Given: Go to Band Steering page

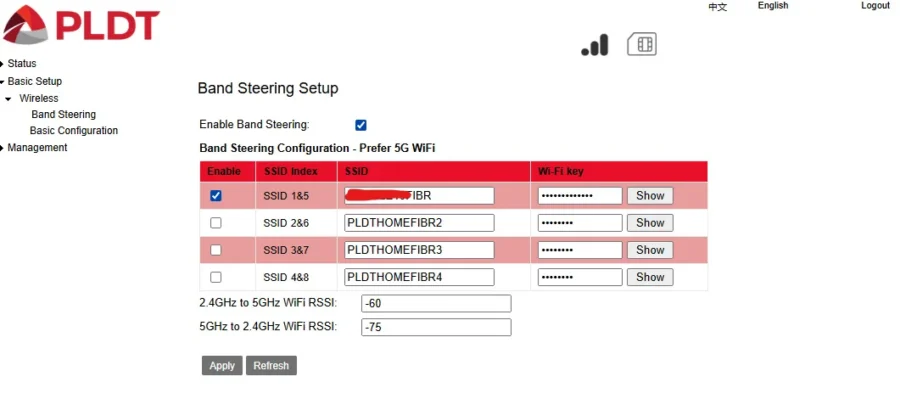Looking at the screenshot, I should [64, 114].
